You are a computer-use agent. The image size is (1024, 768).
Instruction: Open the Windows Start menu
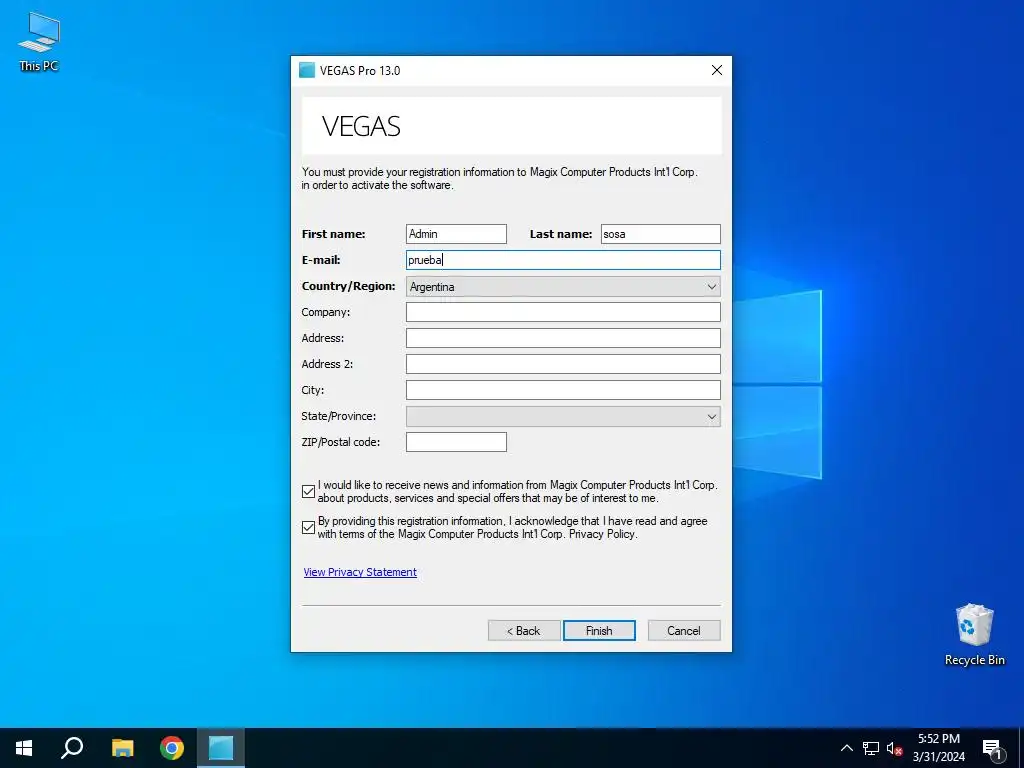coord(24,748)
